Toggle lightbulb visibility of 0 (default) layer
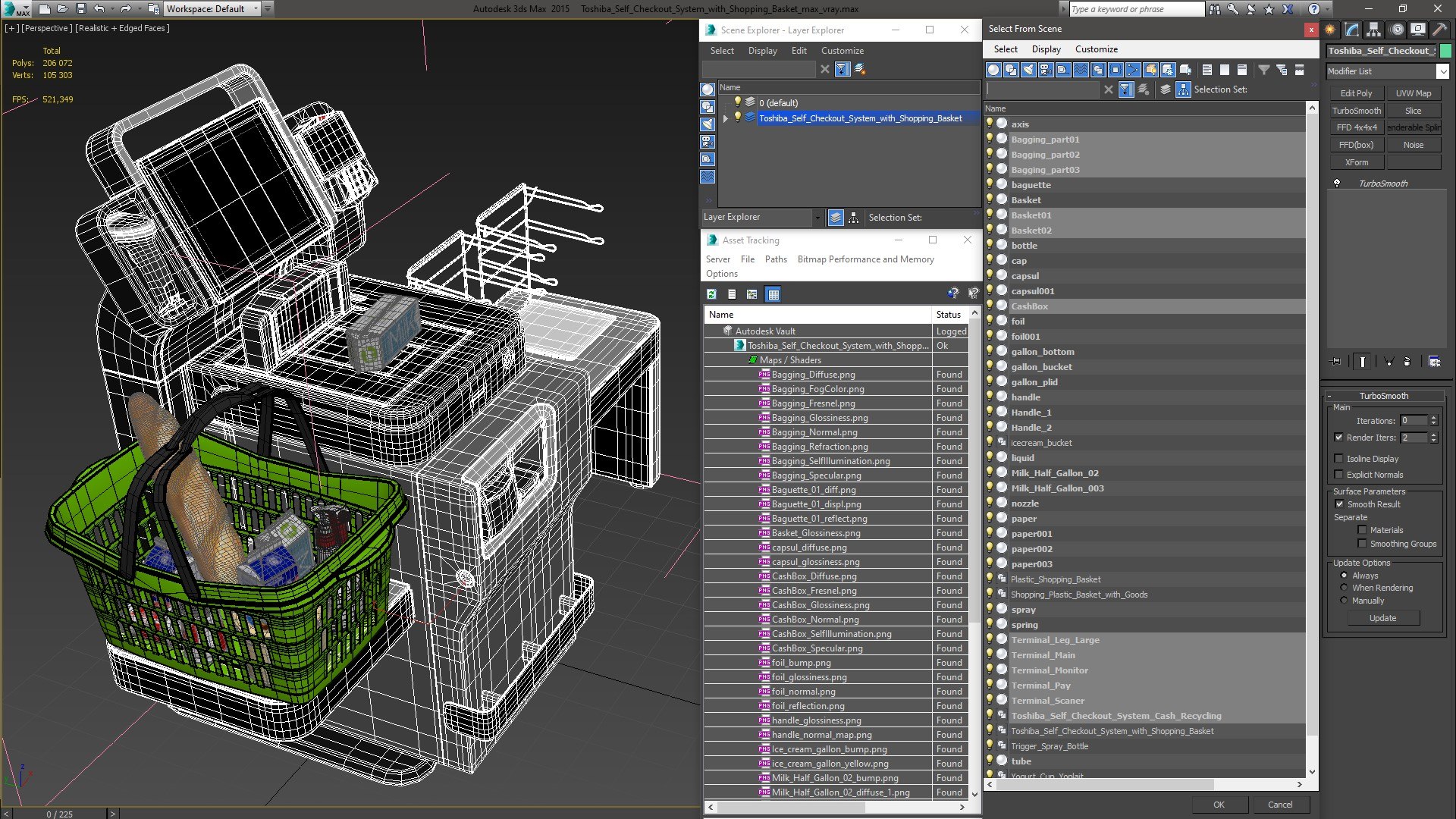Screen dimensions: 1456x819 [x=736, y=102]
